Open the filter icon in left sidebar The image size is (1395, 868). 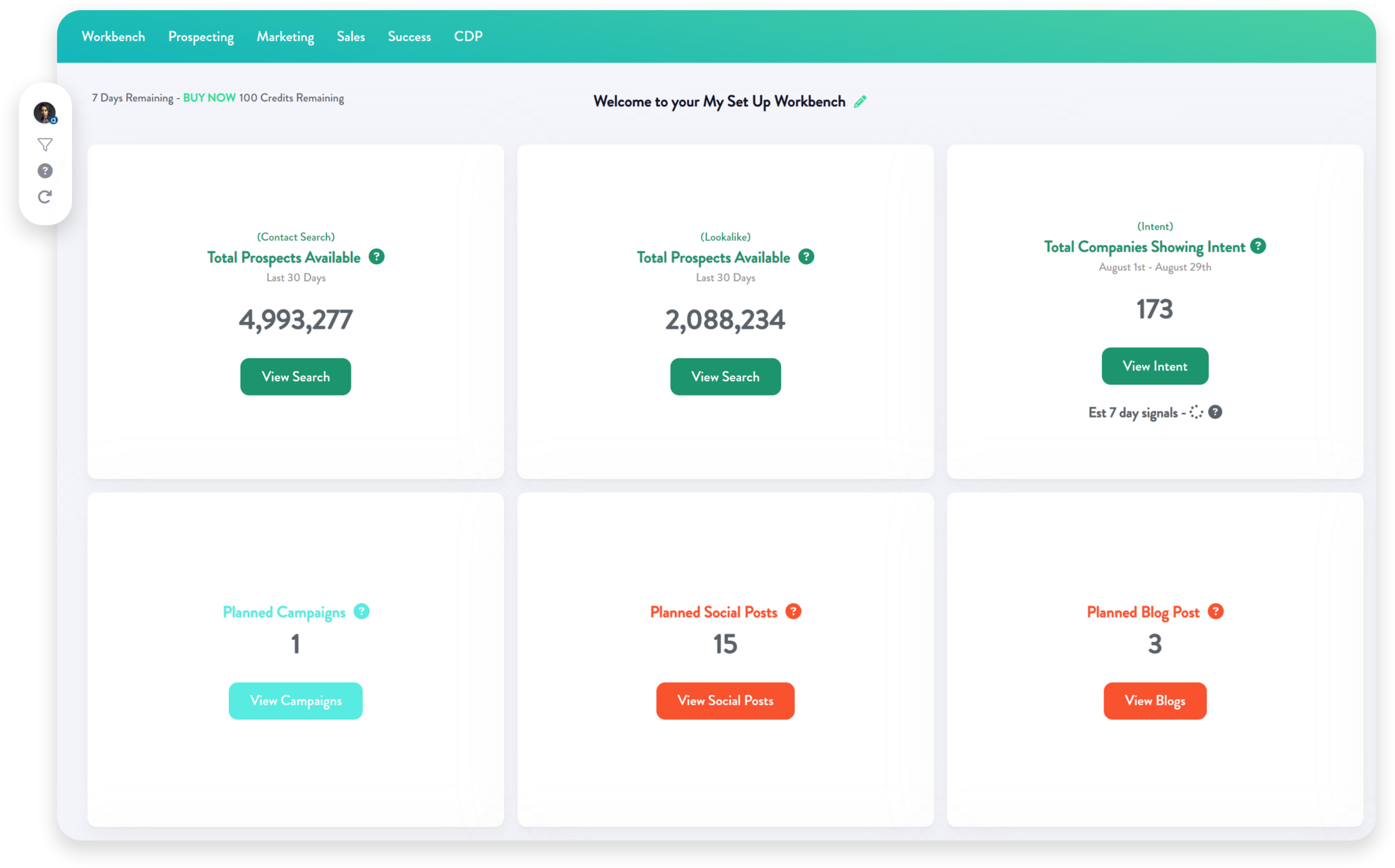pos(45,144)
